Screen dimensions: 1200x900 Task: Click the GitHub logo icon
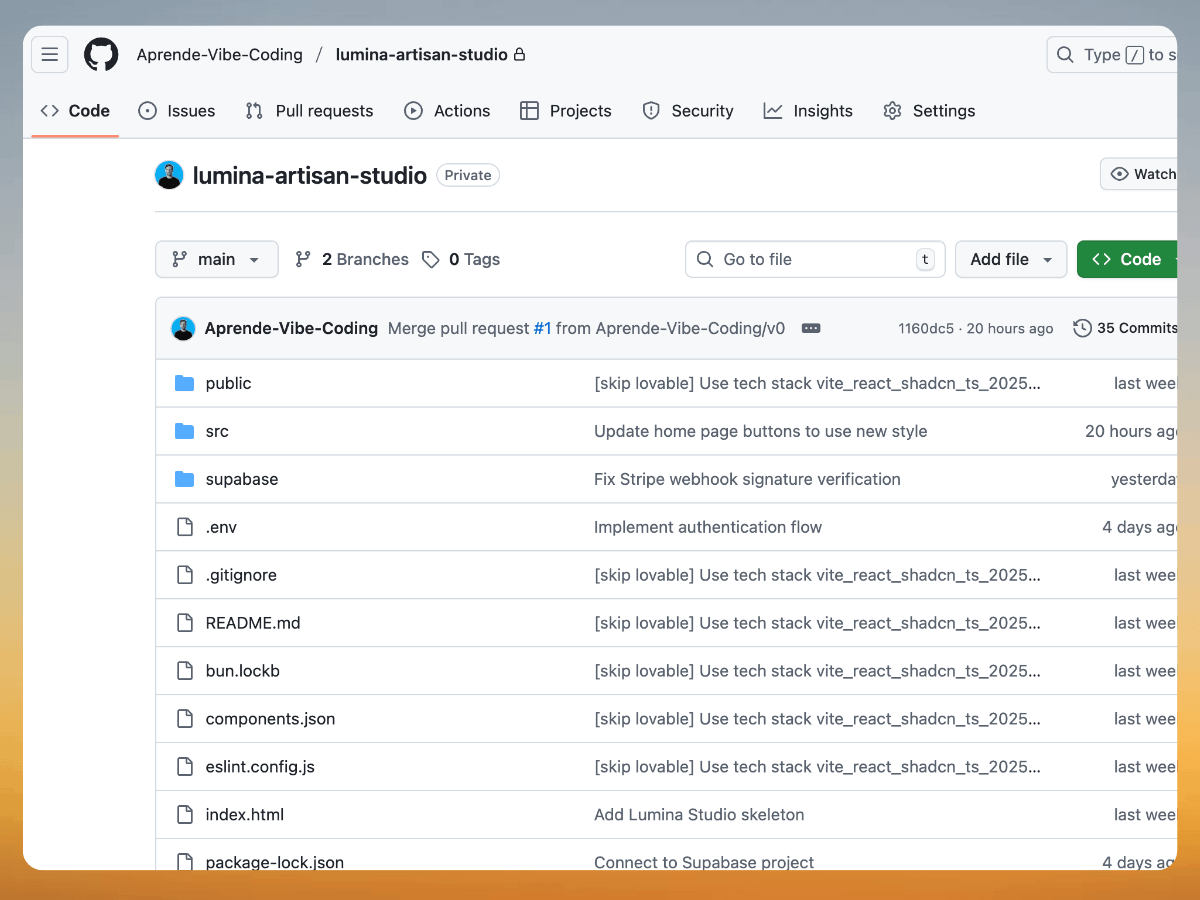click(x=101, y=55)
